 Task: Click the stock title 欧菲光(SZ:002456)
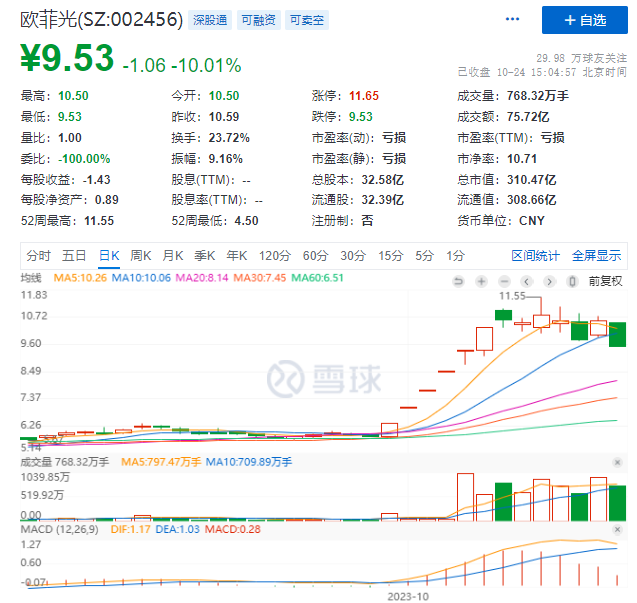(x=102, y=20)
